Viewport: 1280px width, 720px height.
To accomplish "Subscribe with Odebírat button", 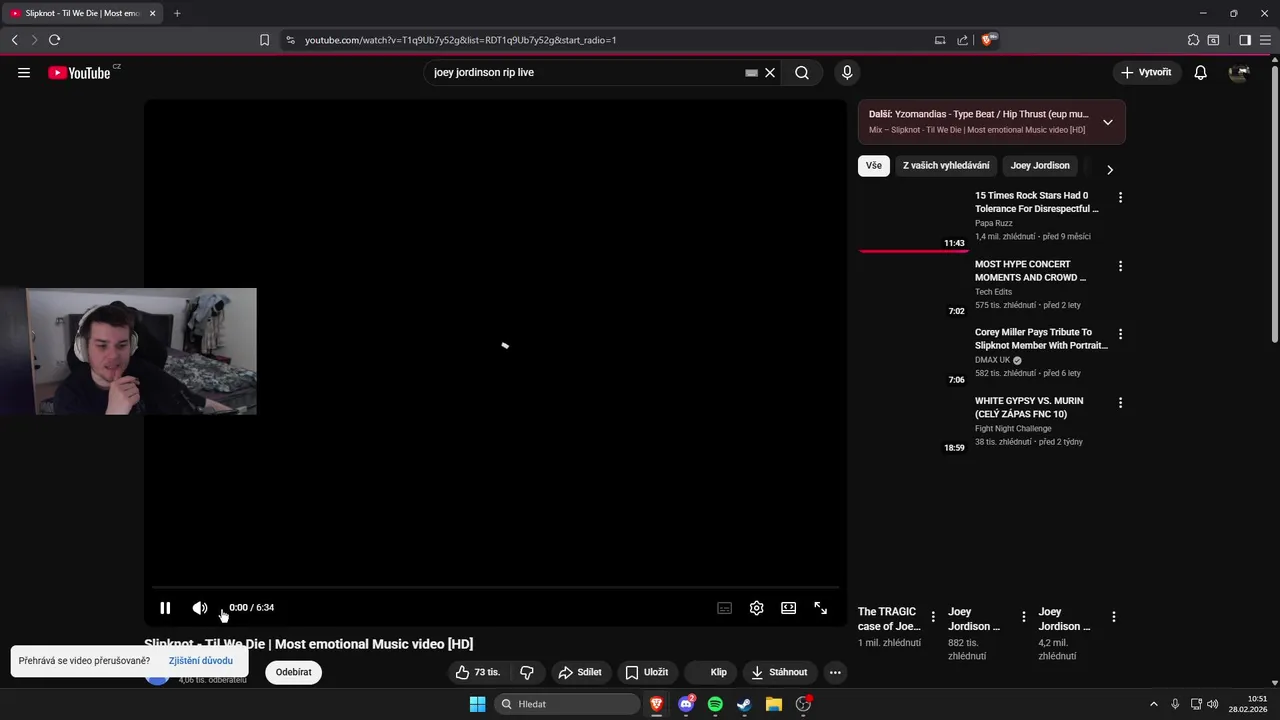I will (294, 672).
